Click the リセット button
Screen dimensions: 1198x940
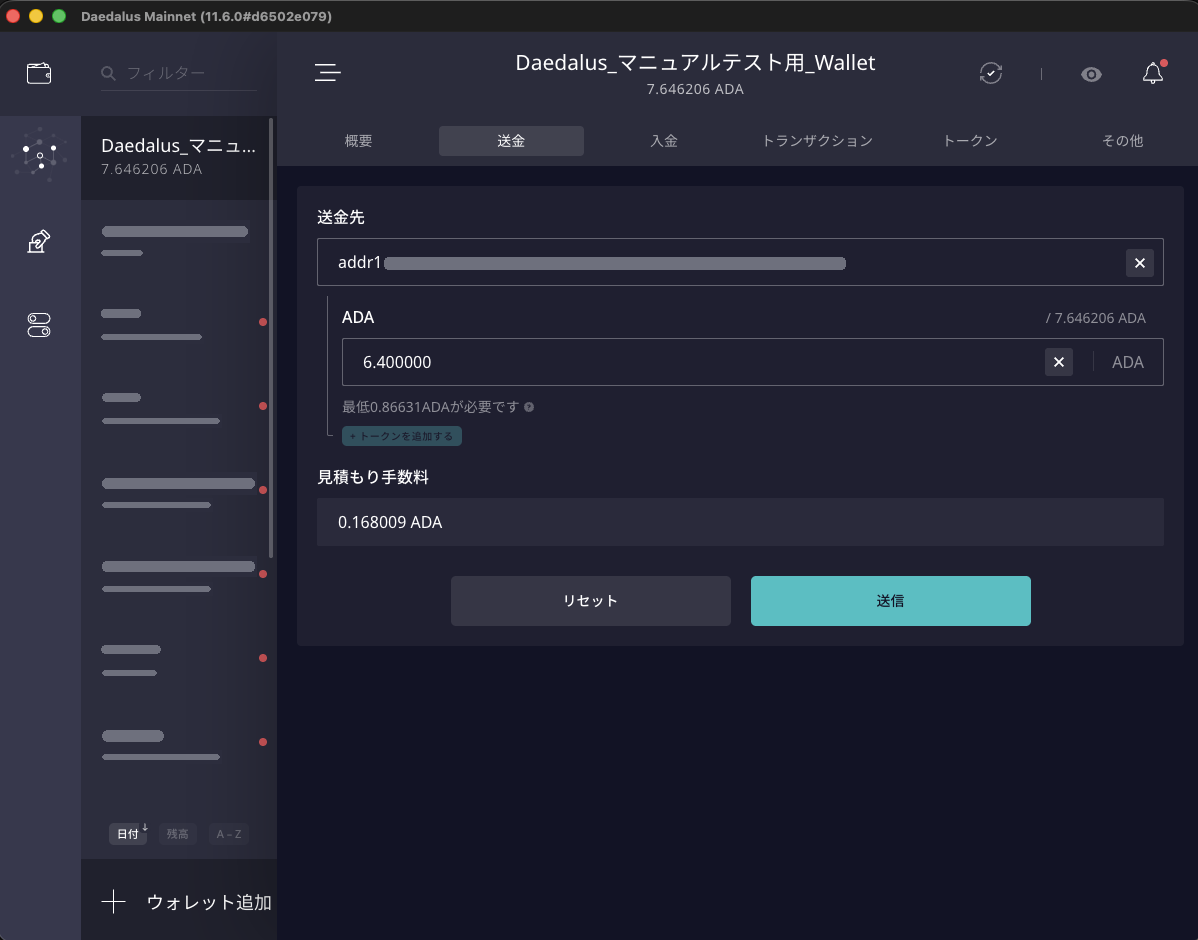[x=591, y=601]
